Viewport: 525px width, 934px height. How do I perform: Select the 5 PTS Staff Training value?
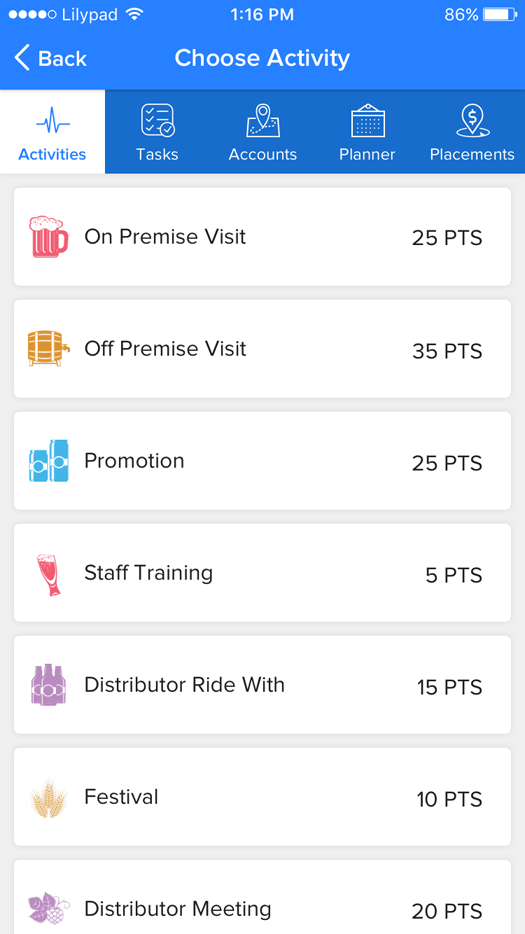click(453, 575)
